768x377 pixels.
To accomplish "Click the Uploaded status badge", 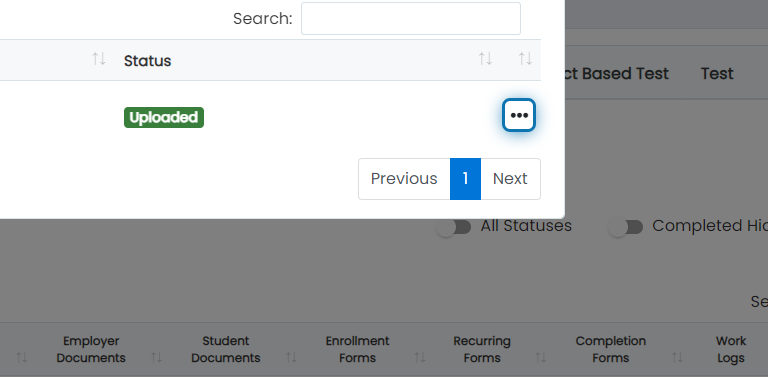I will point(164,118).
